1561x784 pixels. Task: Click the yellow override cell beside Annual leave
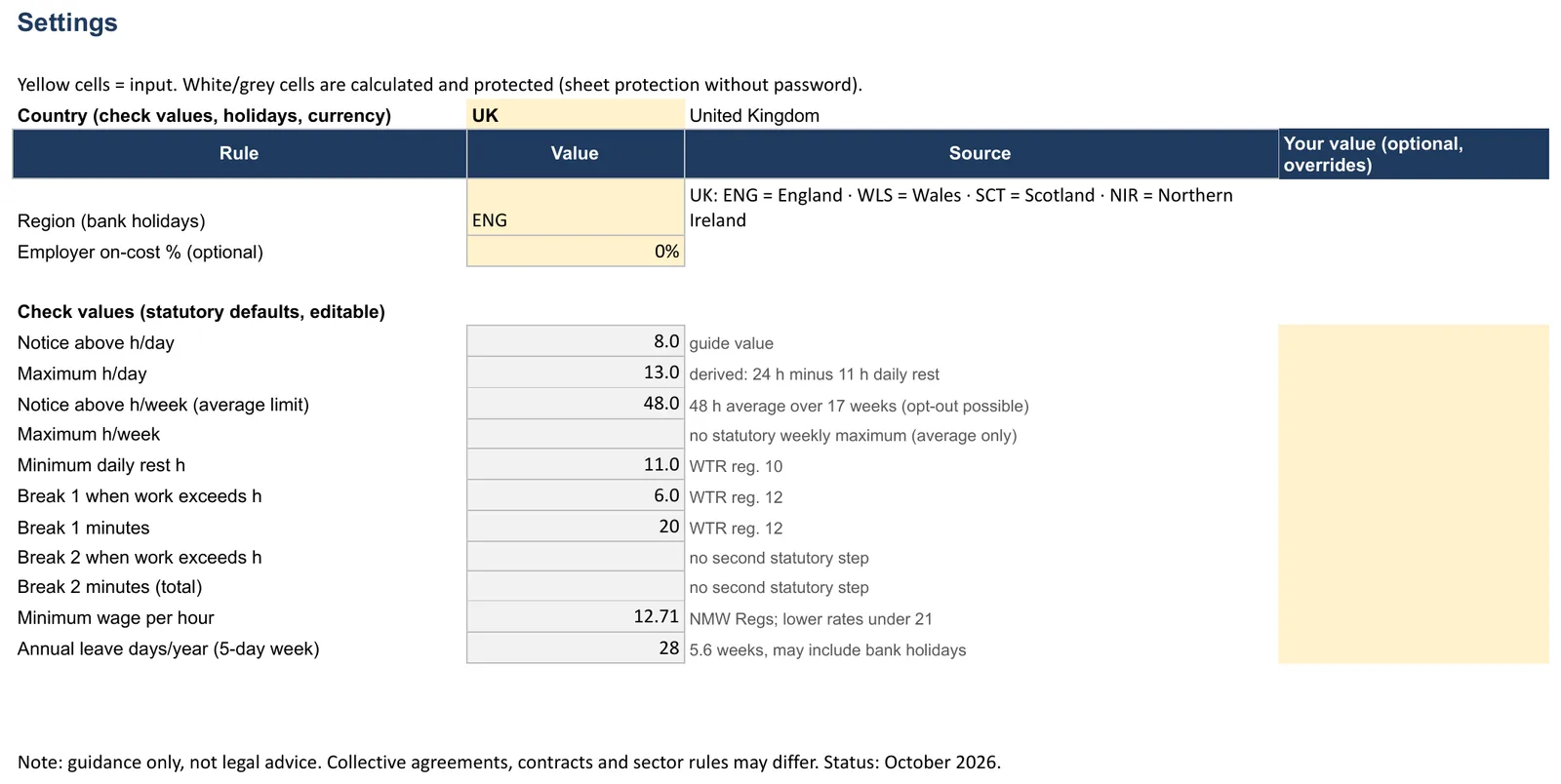pyautogui.click(x=1414, y=648)
